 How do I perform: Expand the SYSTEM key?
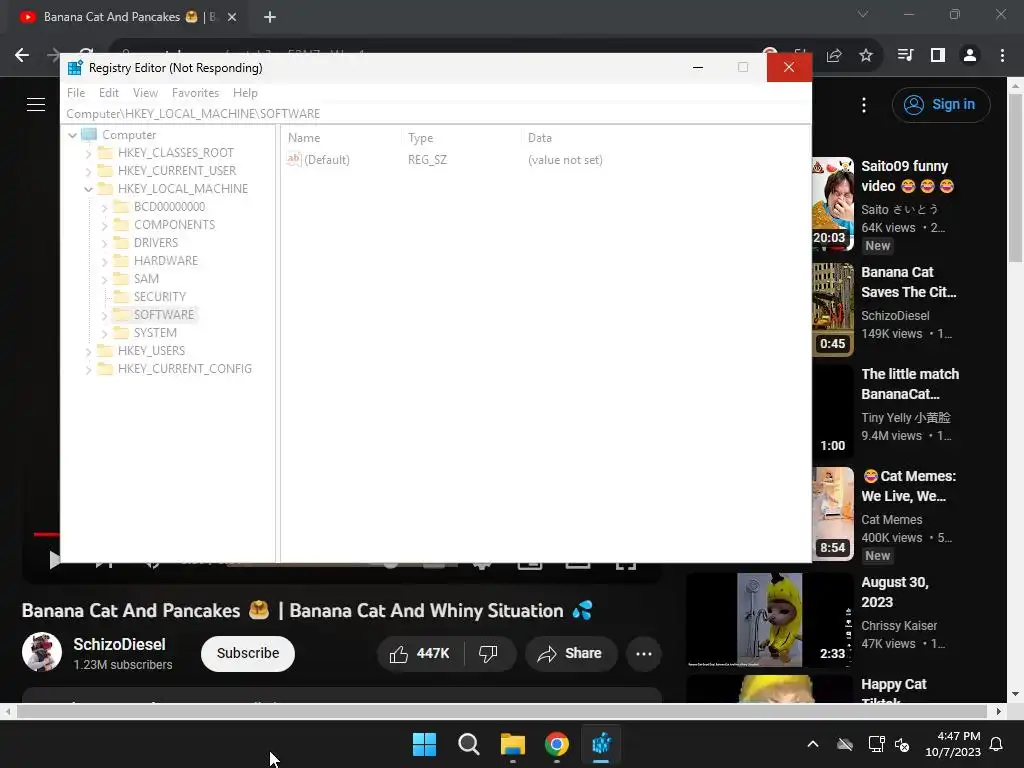pos(104,333)
